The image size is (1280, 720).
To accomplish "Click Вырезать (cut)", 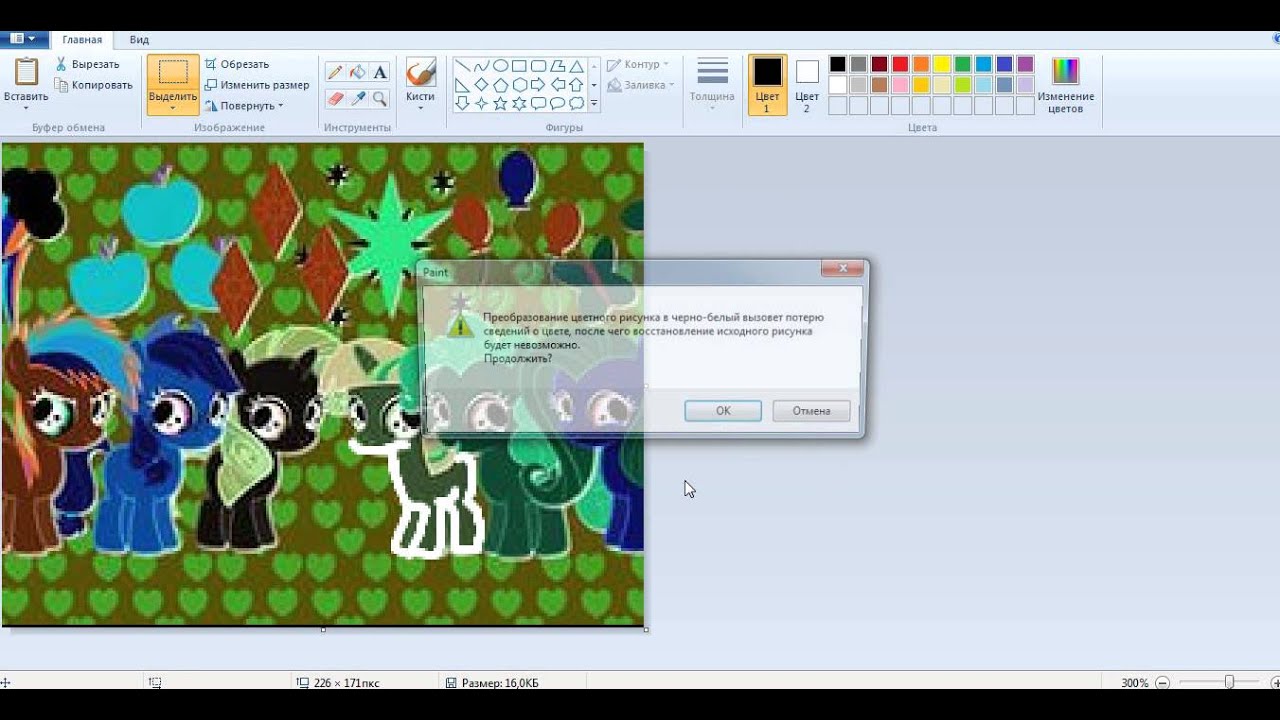I will 87,64.
